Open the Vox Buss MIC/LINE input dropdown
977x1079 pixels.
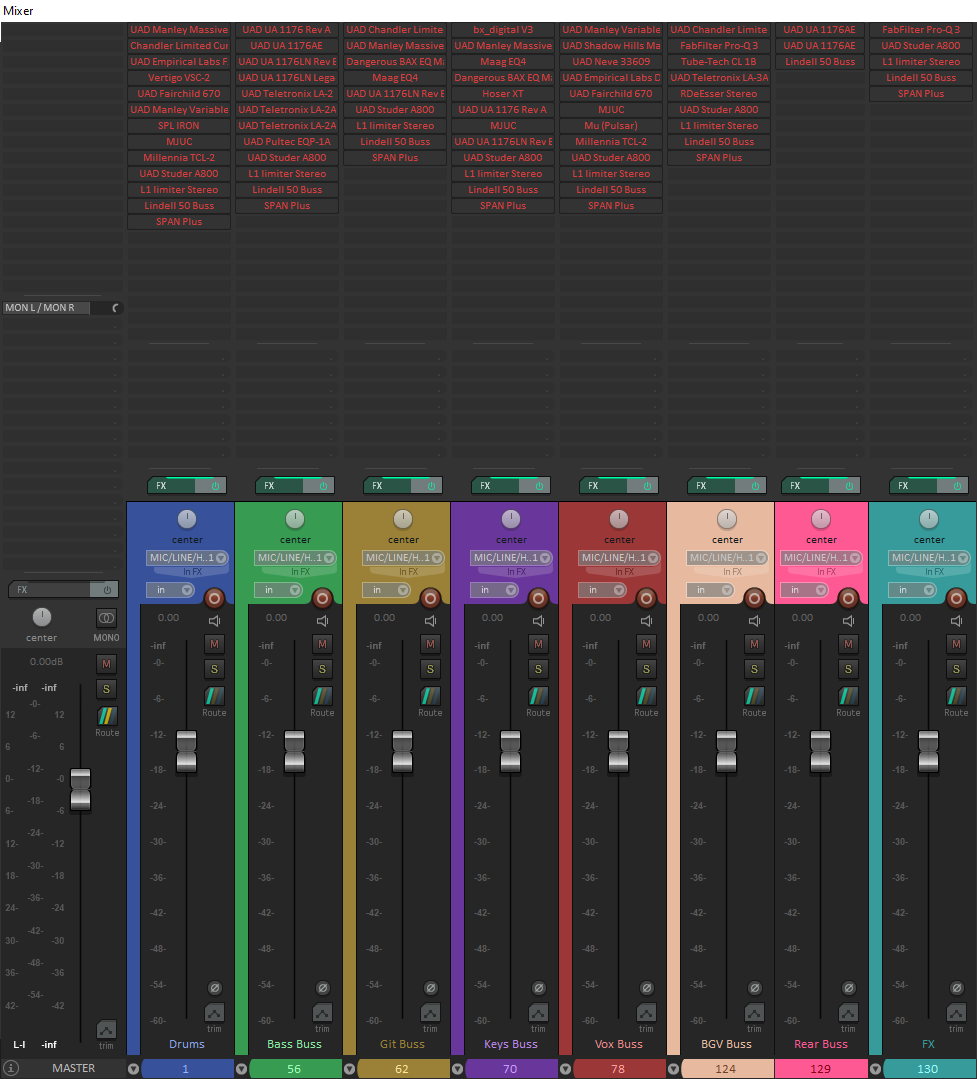[619, 557]
